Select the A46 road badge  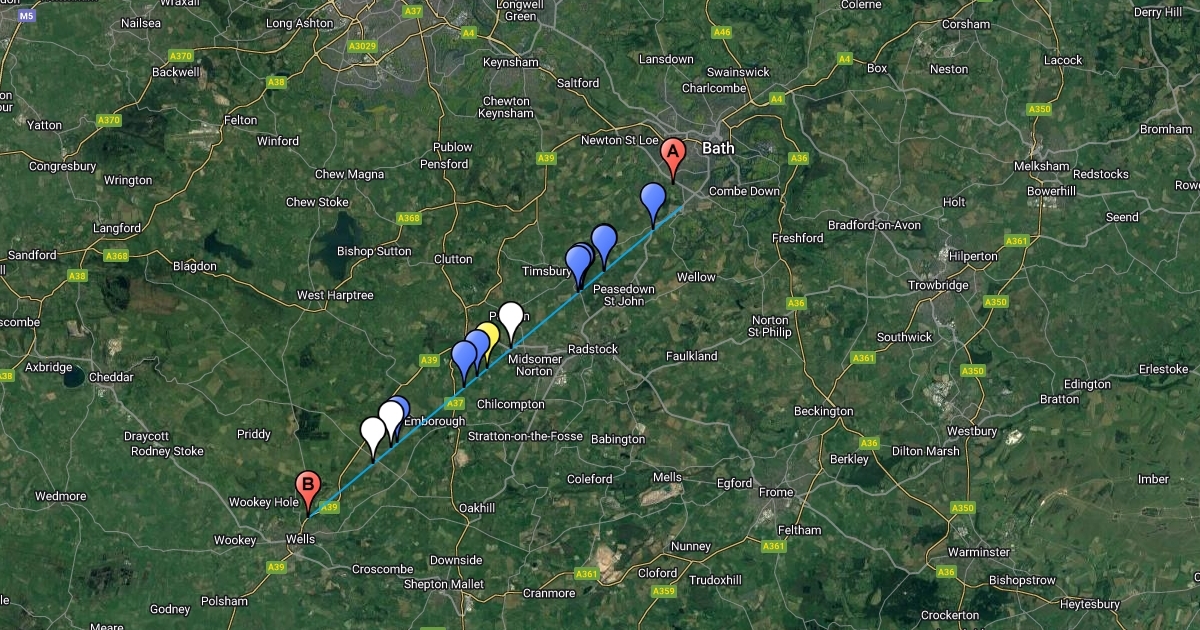pos(722,32)
